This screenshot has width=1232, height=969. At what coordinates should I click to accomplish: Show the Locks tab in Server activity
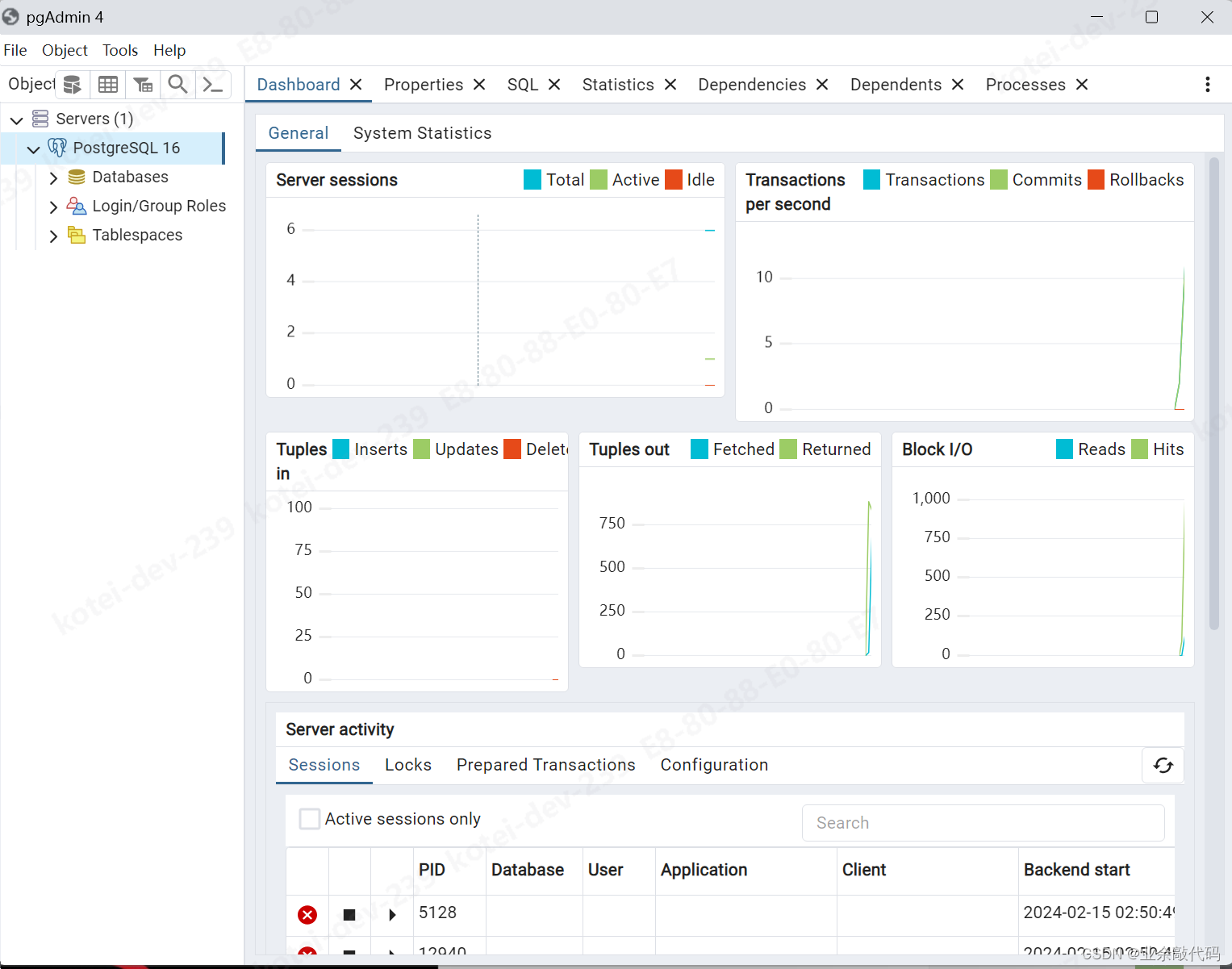[408, 765]
